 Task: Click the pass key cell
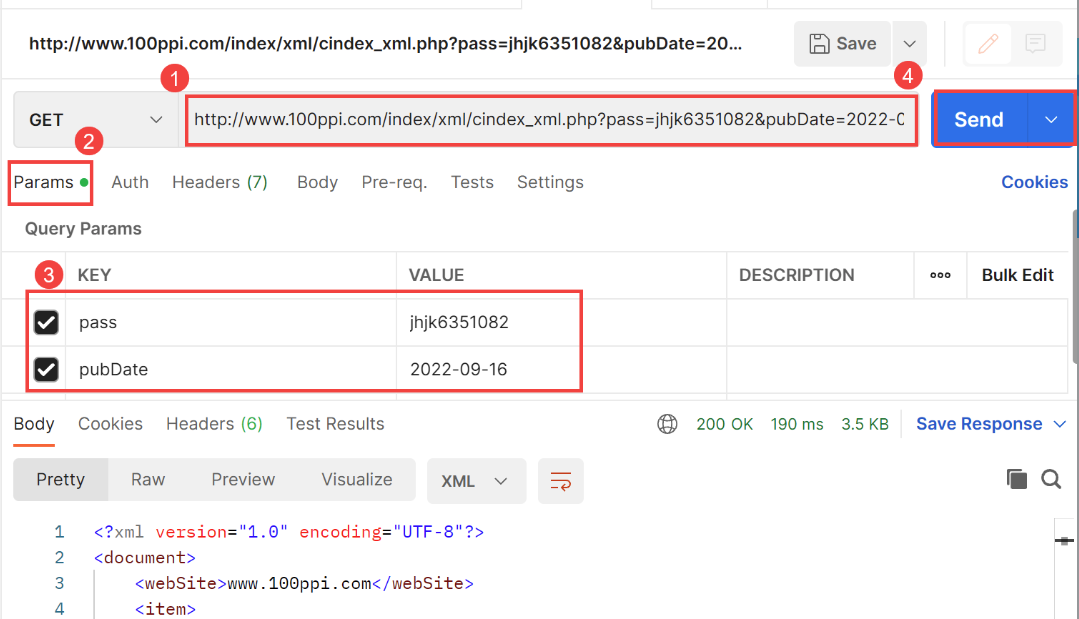(x=231, y=323)
